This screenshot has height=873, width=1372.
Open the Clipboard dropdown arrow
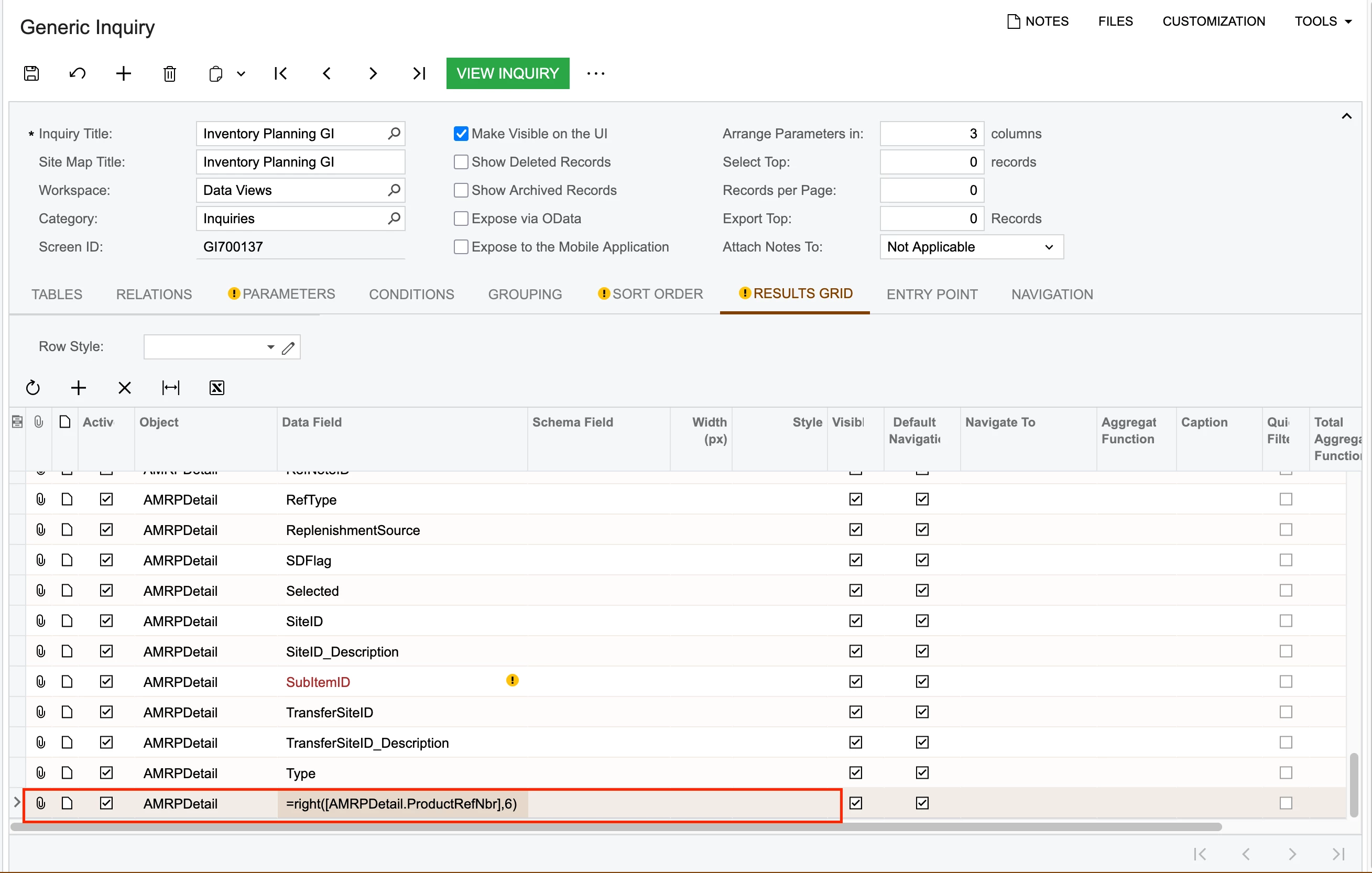click(x=241, y=73)
